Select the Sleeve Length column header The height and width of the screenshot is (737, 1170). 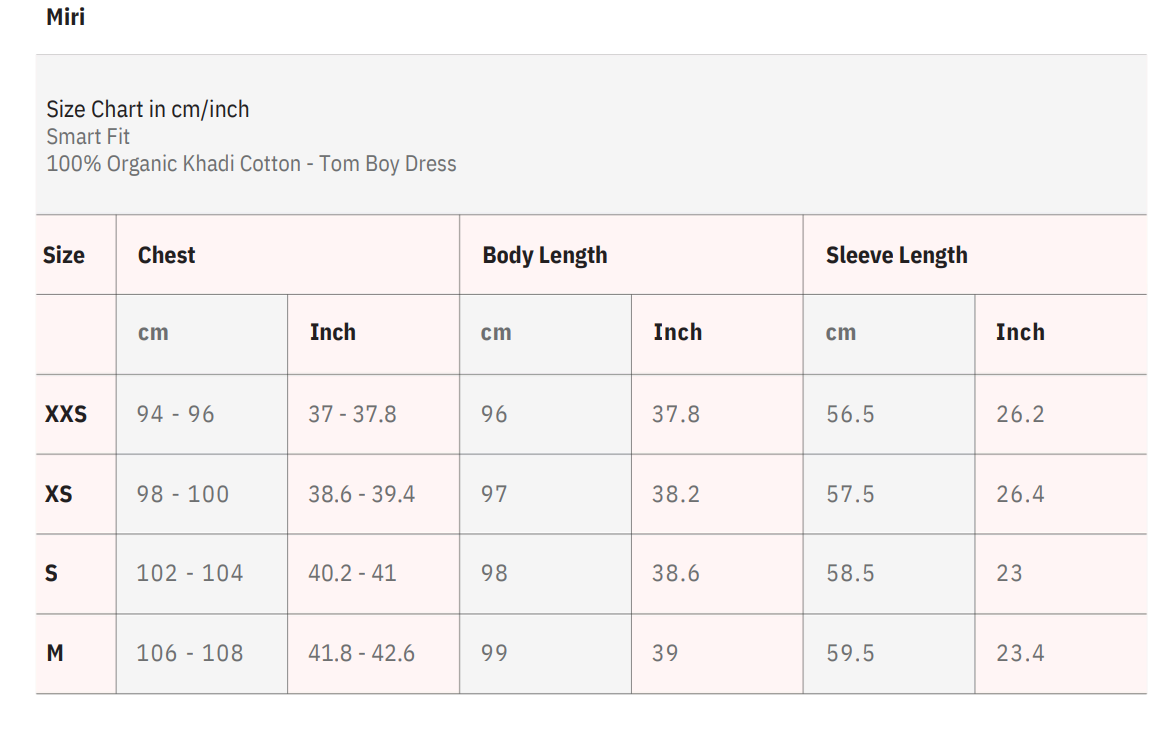click(897, 255)
